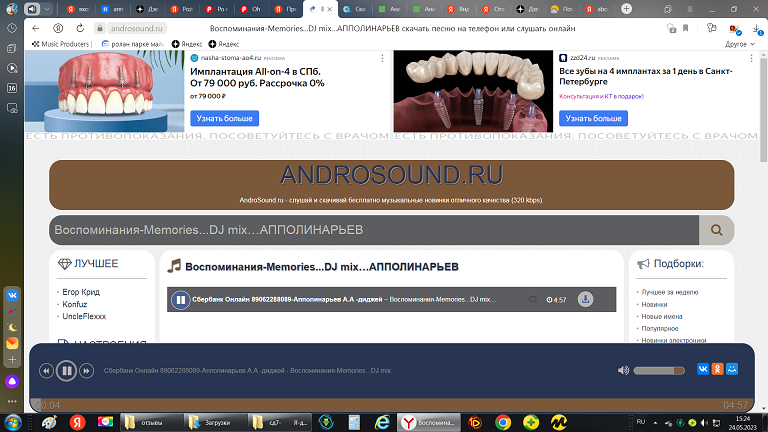The height and width of the screenshot is (432, 768).
Task: Switch to the Пог weather tab
Action: click(561, 9)
